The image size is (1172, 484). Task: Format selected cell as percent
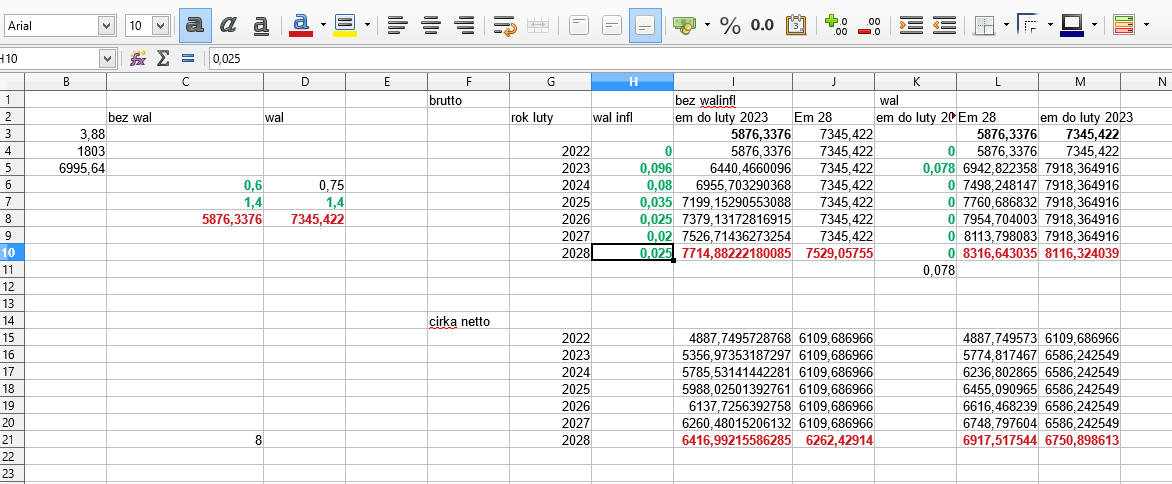click(x=730, y=25)
